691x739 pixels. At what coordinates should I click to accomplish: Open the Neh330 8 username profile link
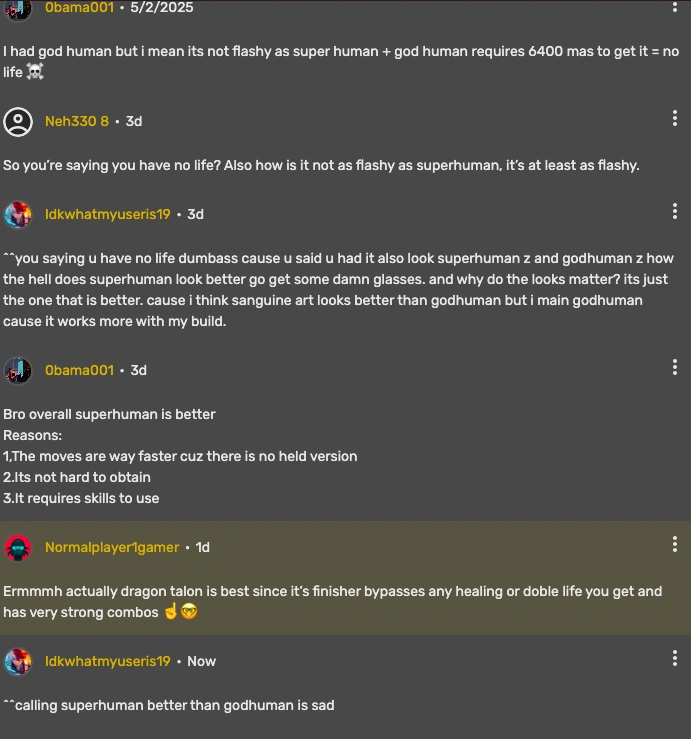click(x=77, y=122)
